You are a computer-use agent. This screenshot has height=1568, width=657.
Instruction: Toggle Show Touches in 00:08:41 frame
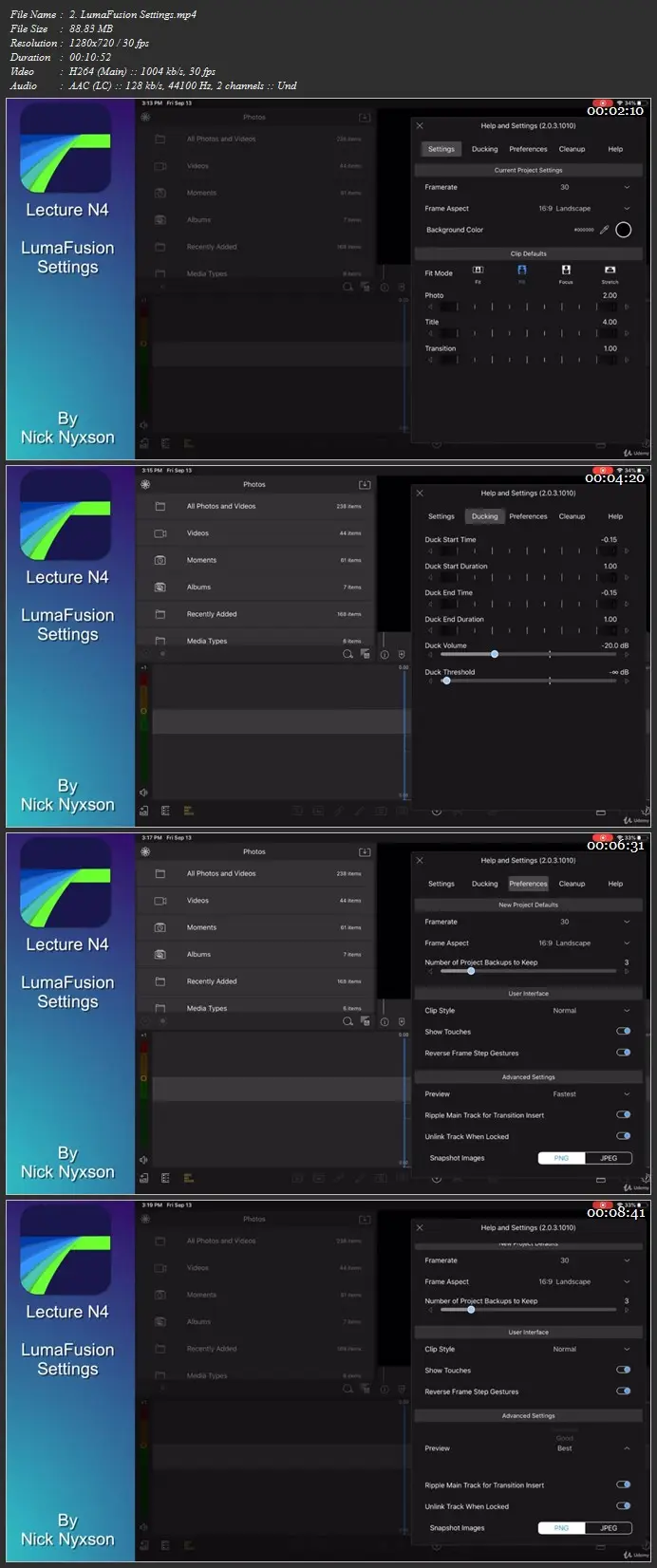click(624, 1370)
